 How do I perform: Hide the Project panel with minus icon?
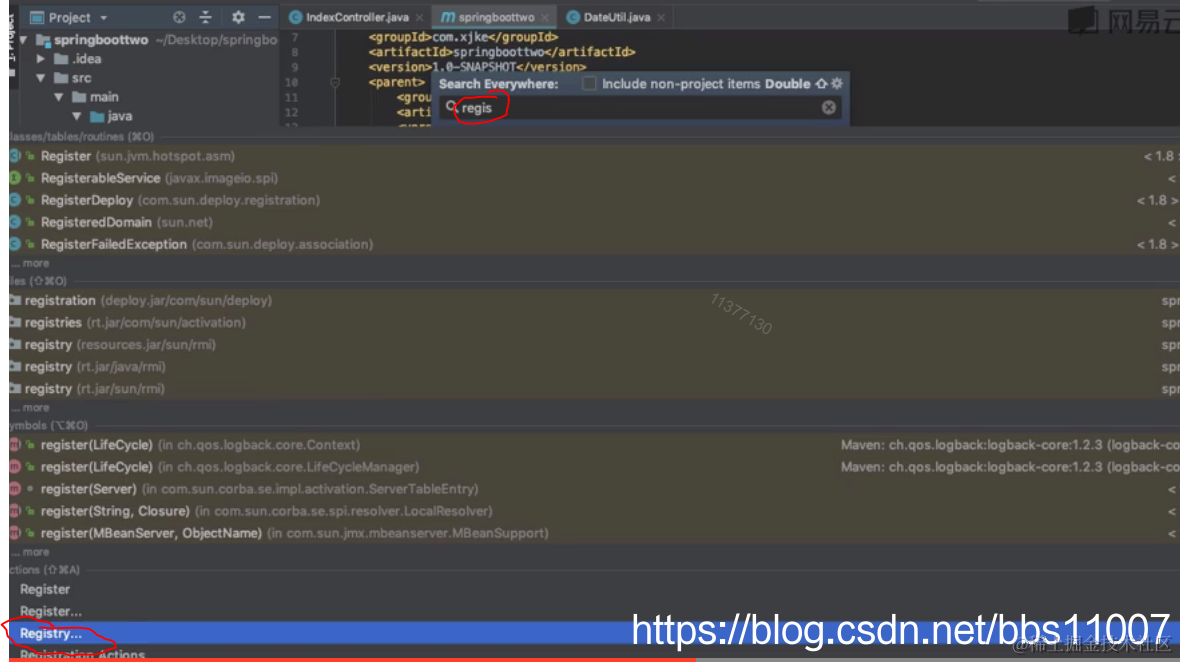pyautogui.click(x=264, y=17)
